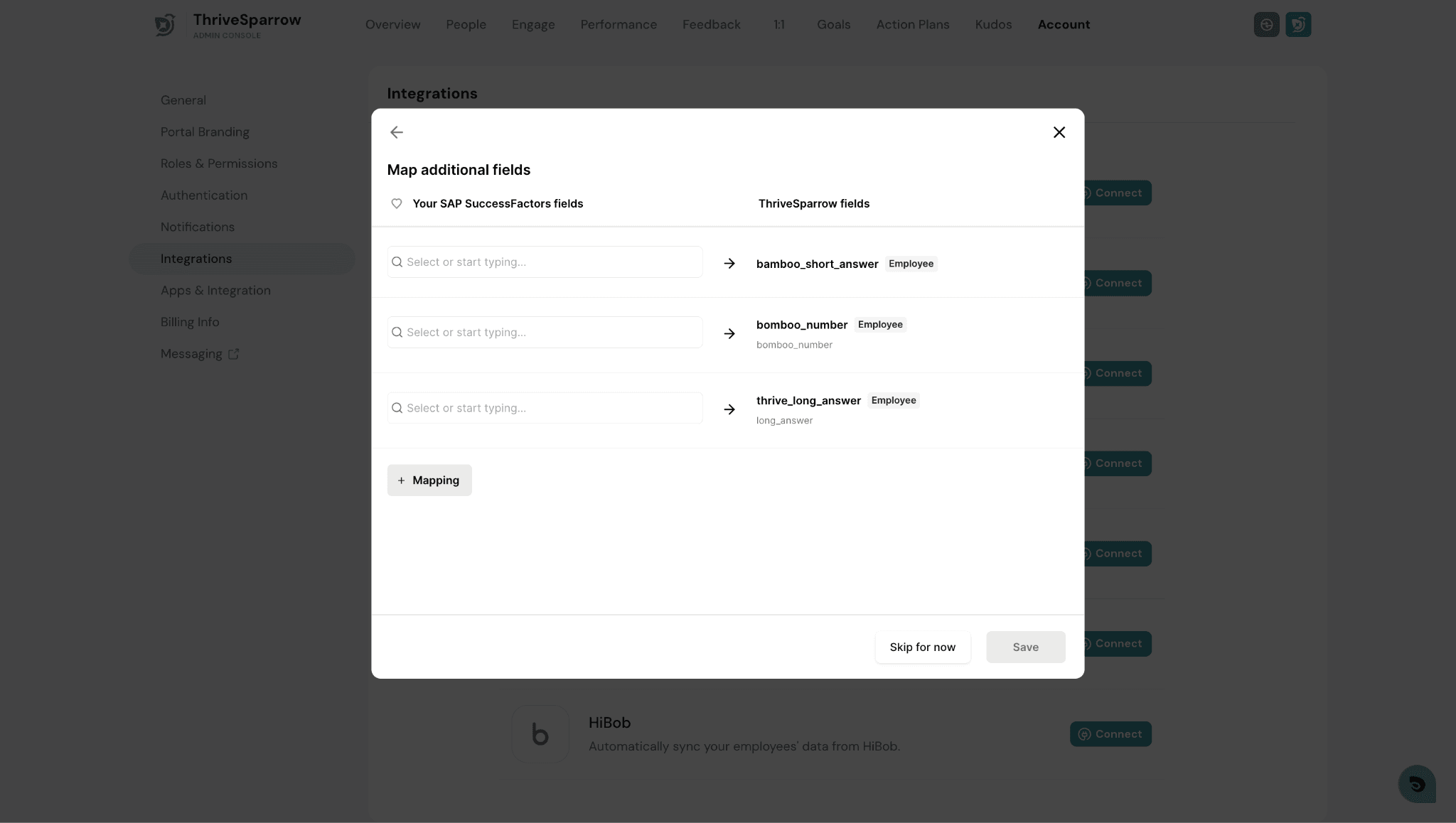Click the Integrations page heading behind the dialog
This screenshot has height=823, width=1456.
tap(432, 94)
